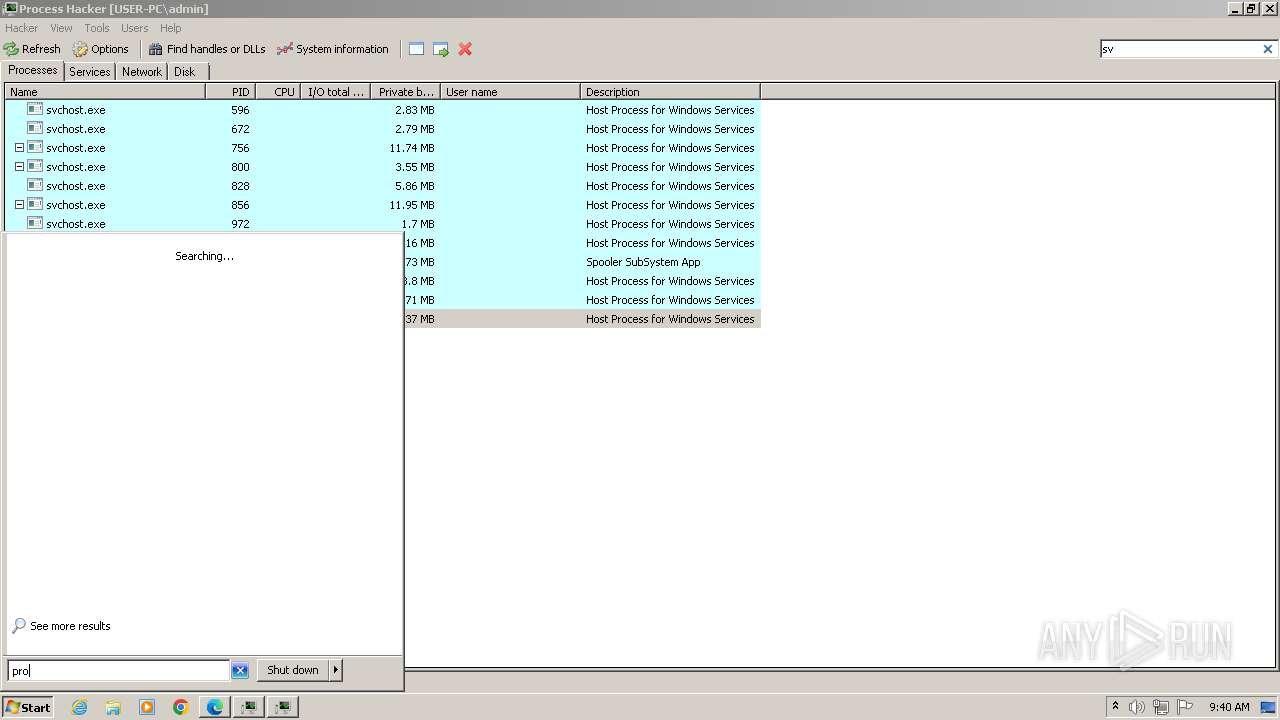Open the Options toolbar button
Screen dimensions: 1280x720
pos(101,49)
